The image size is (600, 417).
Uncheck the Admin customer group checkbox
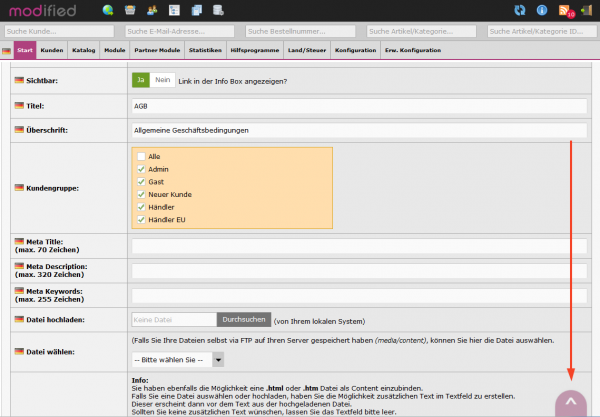pos(141,169)
